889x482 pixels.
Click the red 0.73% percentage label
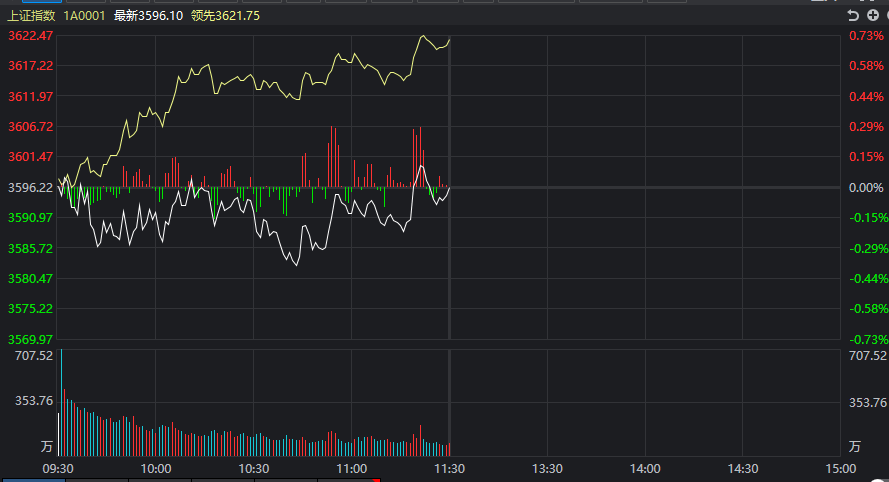coord(866,36)
